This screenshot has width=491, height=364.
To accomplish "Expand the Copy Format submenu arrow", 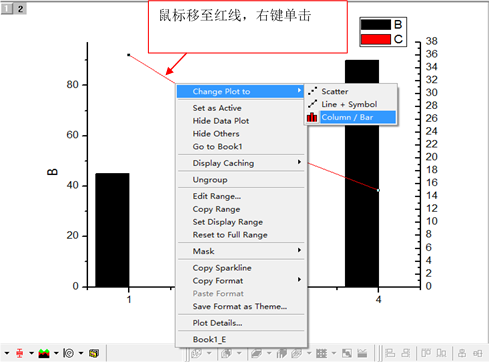I will (299, 280).
